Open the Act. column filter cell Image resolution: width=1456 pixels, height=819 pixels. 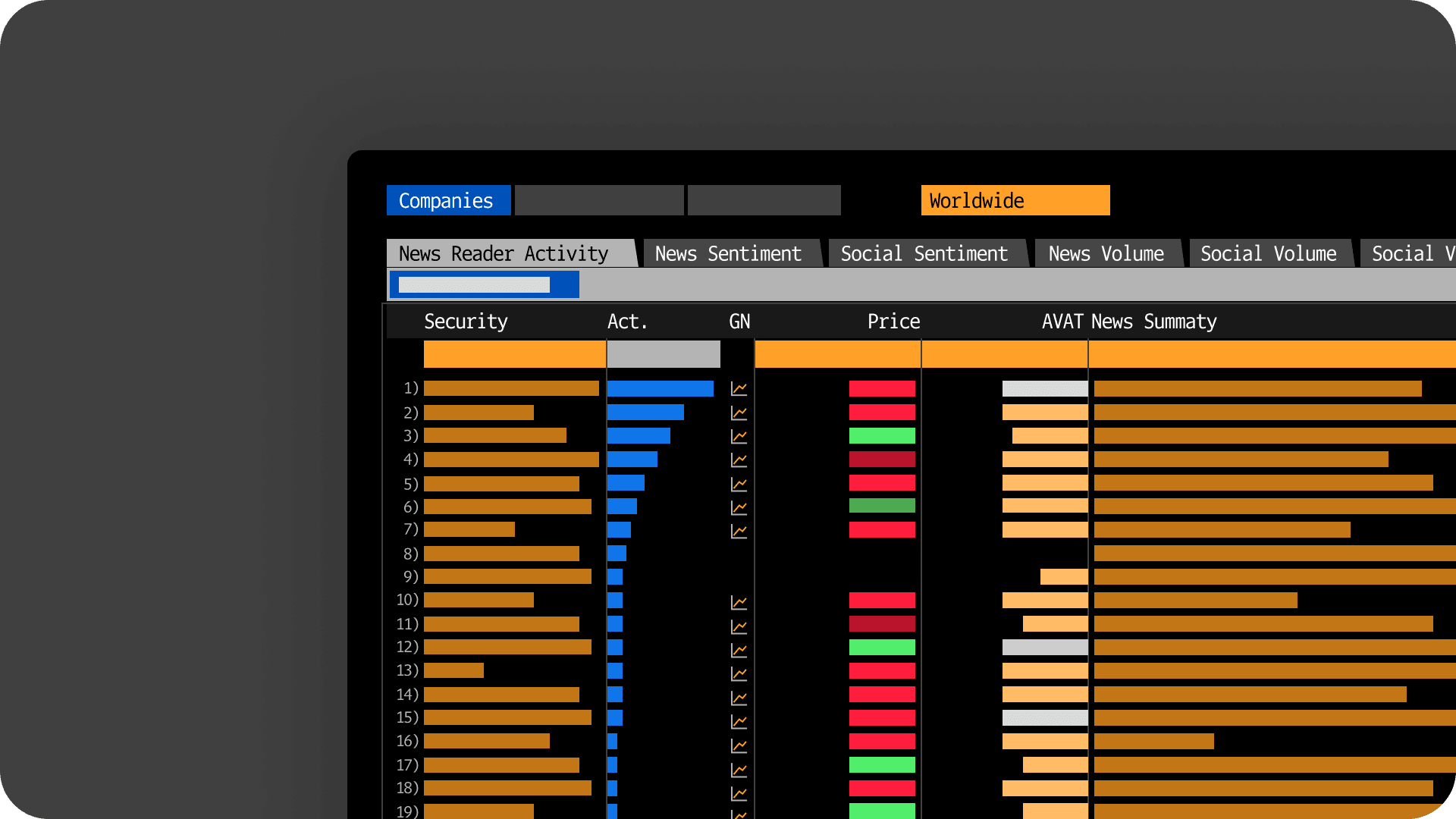click(663, 353)
